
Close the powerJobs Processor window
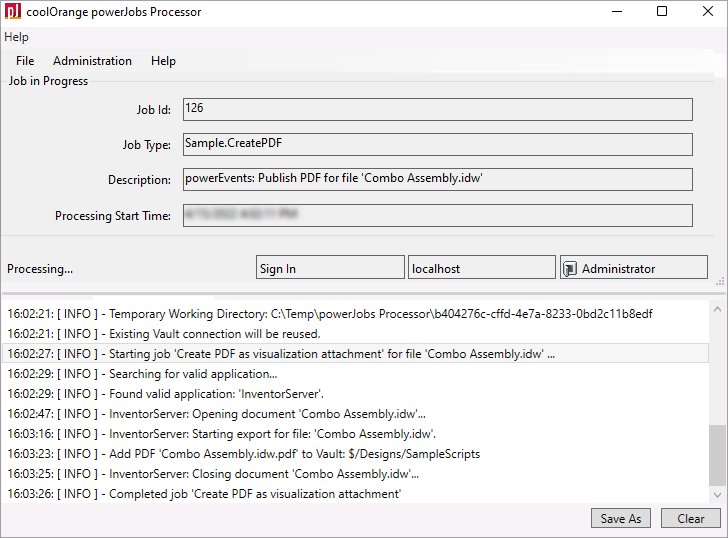click(x=708, y=11)
